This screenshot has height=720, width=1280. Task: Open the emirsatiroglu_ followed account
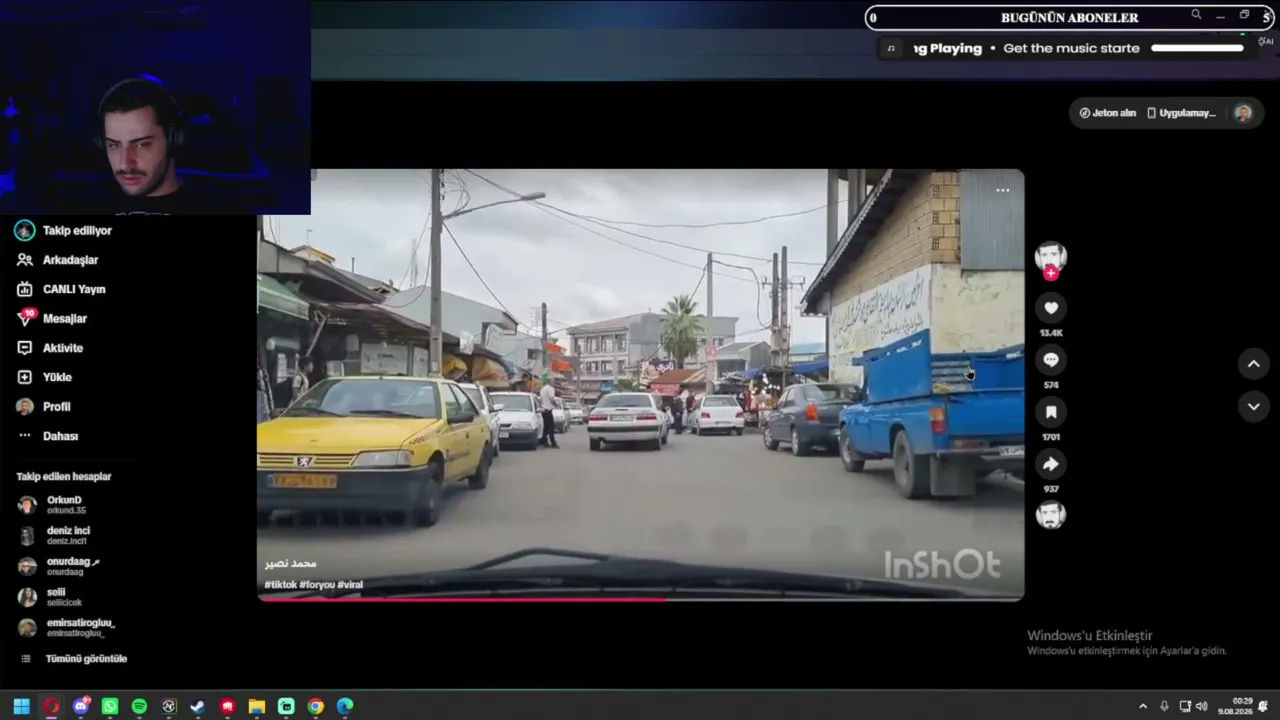[x=68, y=628]
